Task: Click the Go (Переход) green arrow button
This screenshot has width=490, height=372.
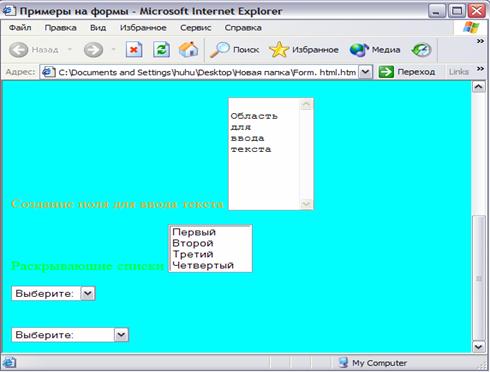Action: [386, 72]
